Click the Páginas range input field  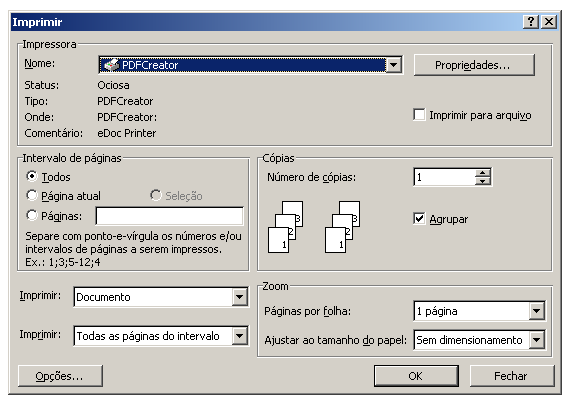click(169, 216)
